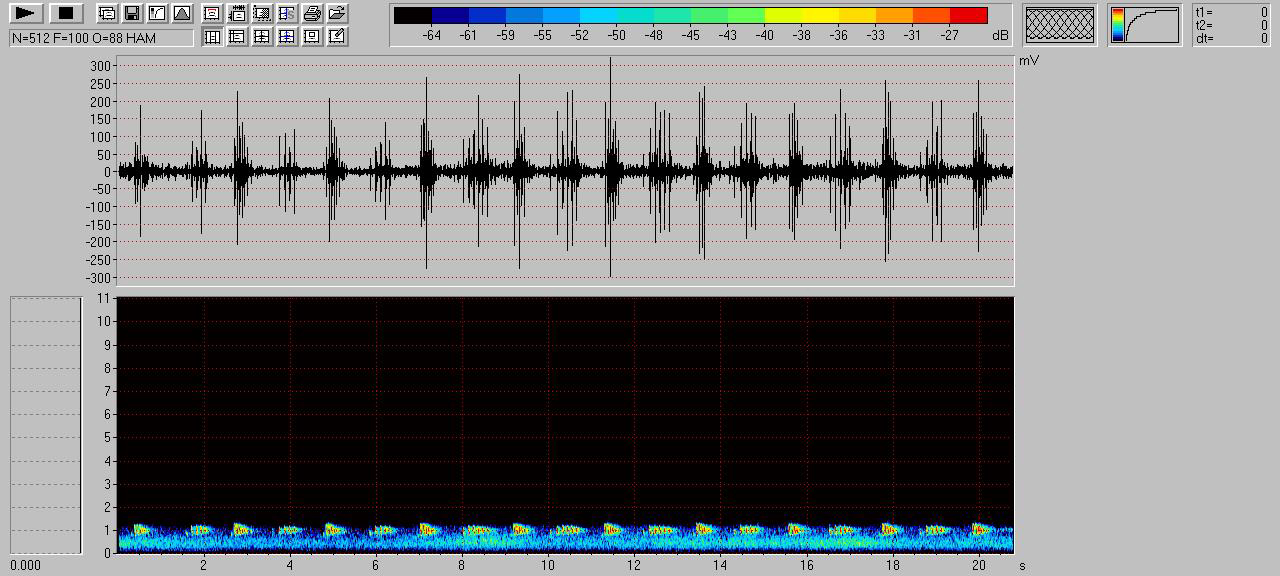Click the FFT parameters field N=512 F=100
Viewport: 1280px width, 576px height.
pyautogui.click(x=101, y=38)
